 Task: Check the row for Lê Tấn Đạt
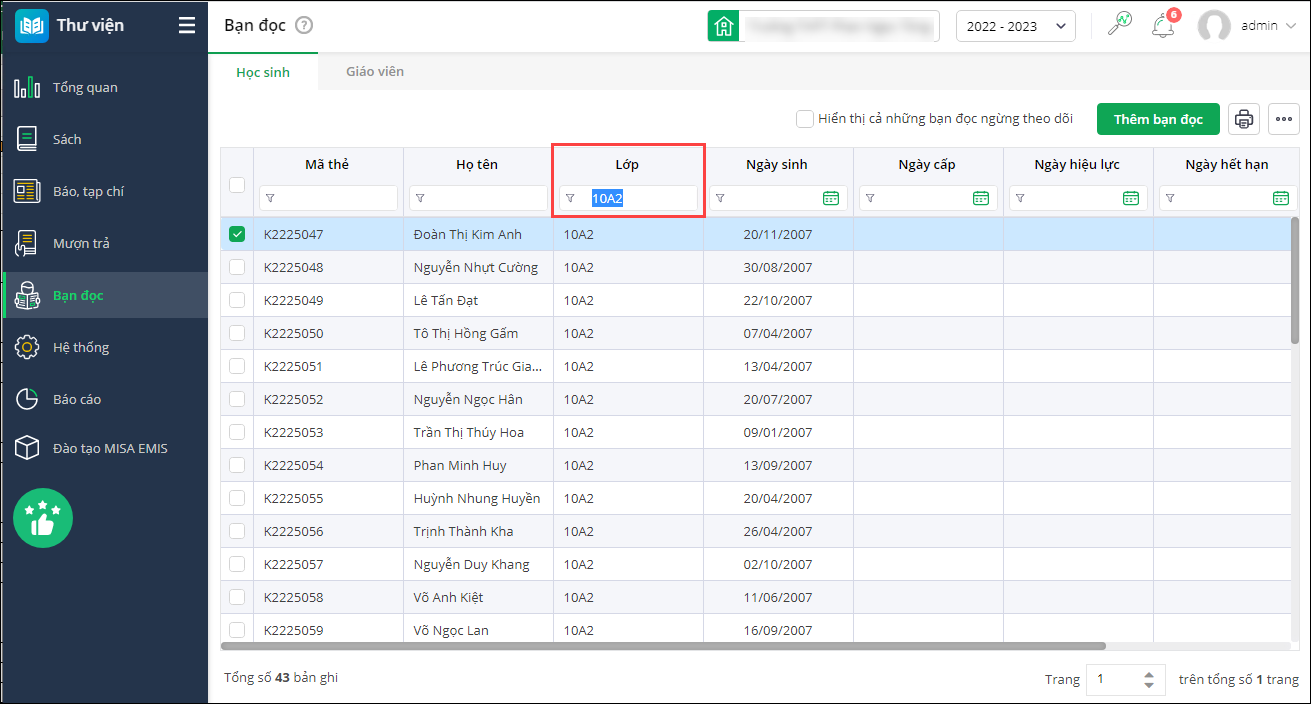pyautogui.click(x=237, y=300)
